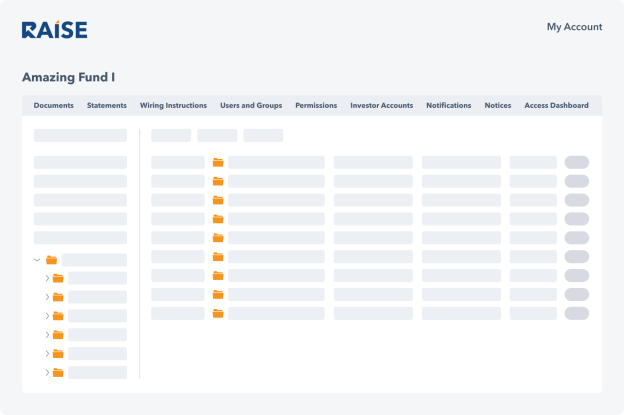Open the My Account link
The width and height of the screenshot is (624, 415).
(x=574, y=27)
